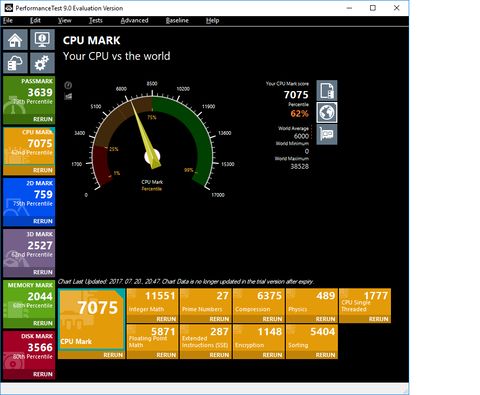Screen dimensions: 480x395
Task: Select the hardware card comparison icon
Action: click(327, 134)
